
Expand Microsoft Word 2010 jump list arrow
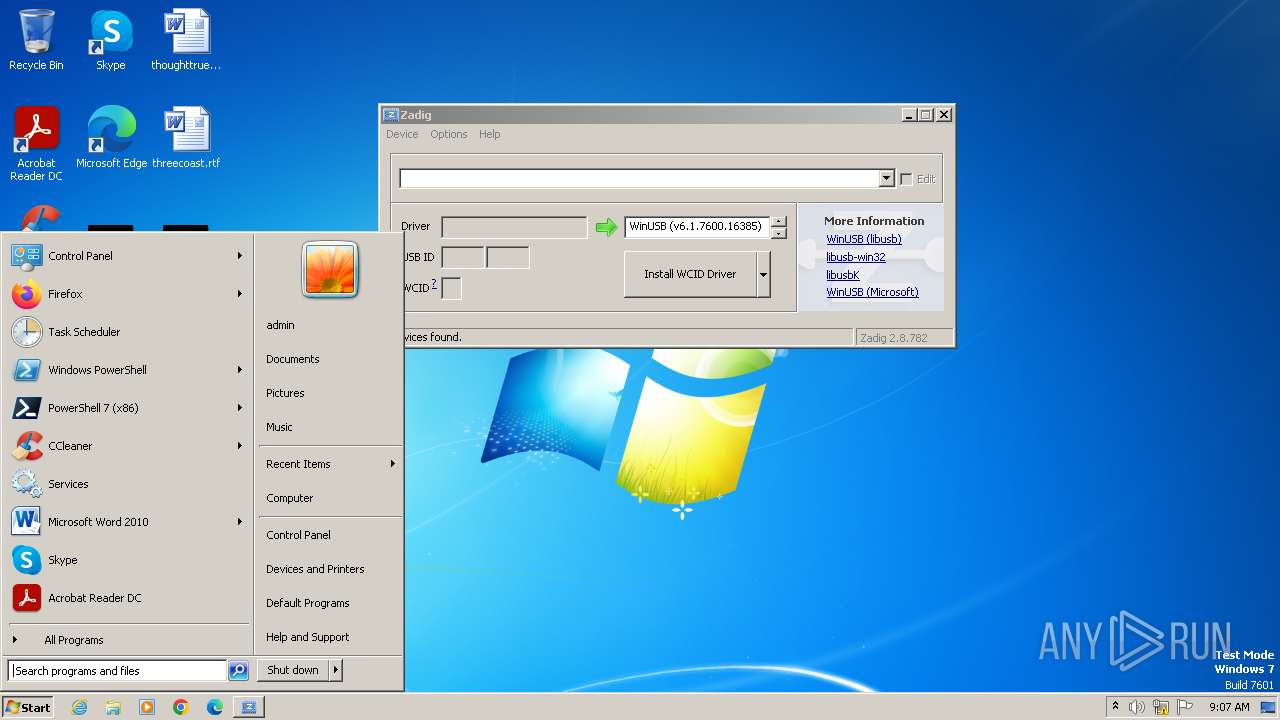[240, 522]
